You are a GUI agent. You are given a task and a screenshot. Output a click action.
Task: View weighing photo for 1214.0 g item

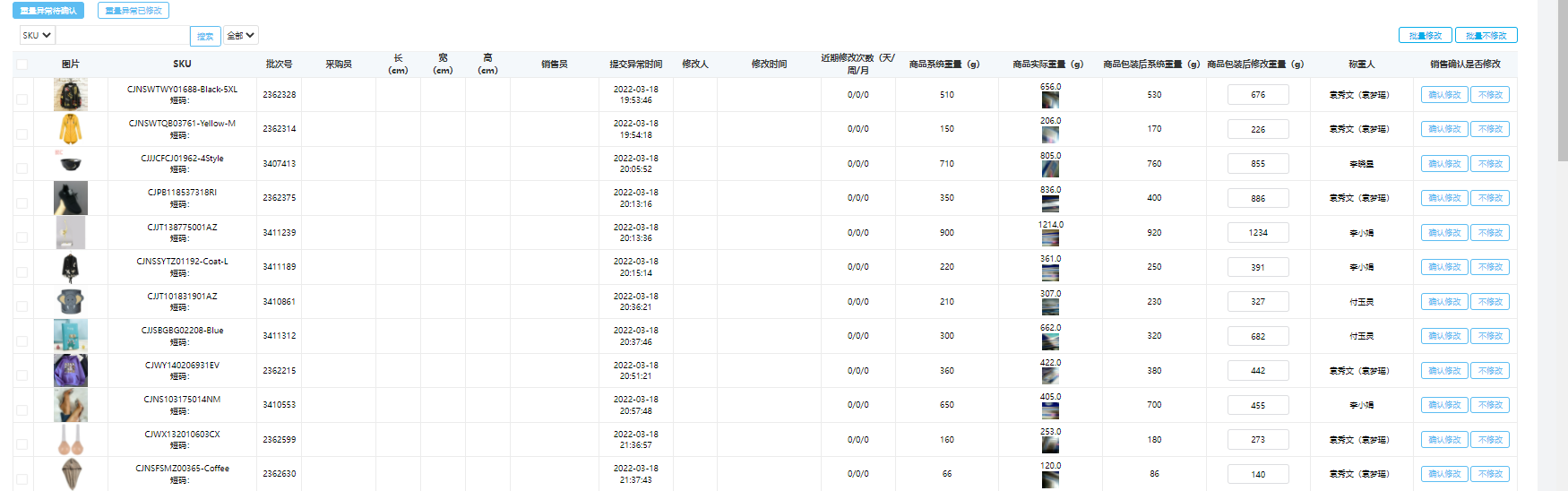(1050, 237)
